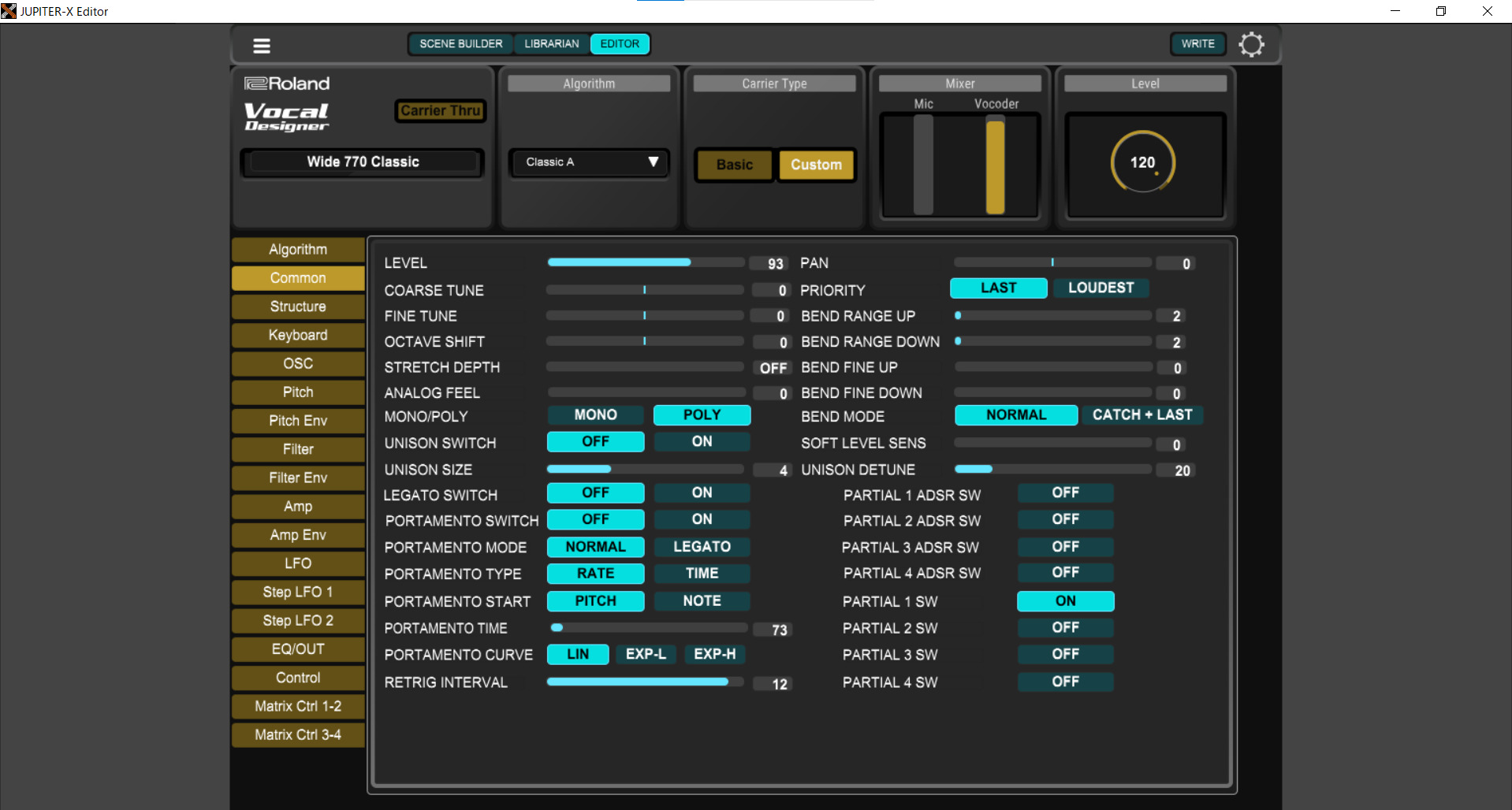Click the JUPITER-X Editor window icon
This screenshot has height=810, width=1512.
point(9,11)
